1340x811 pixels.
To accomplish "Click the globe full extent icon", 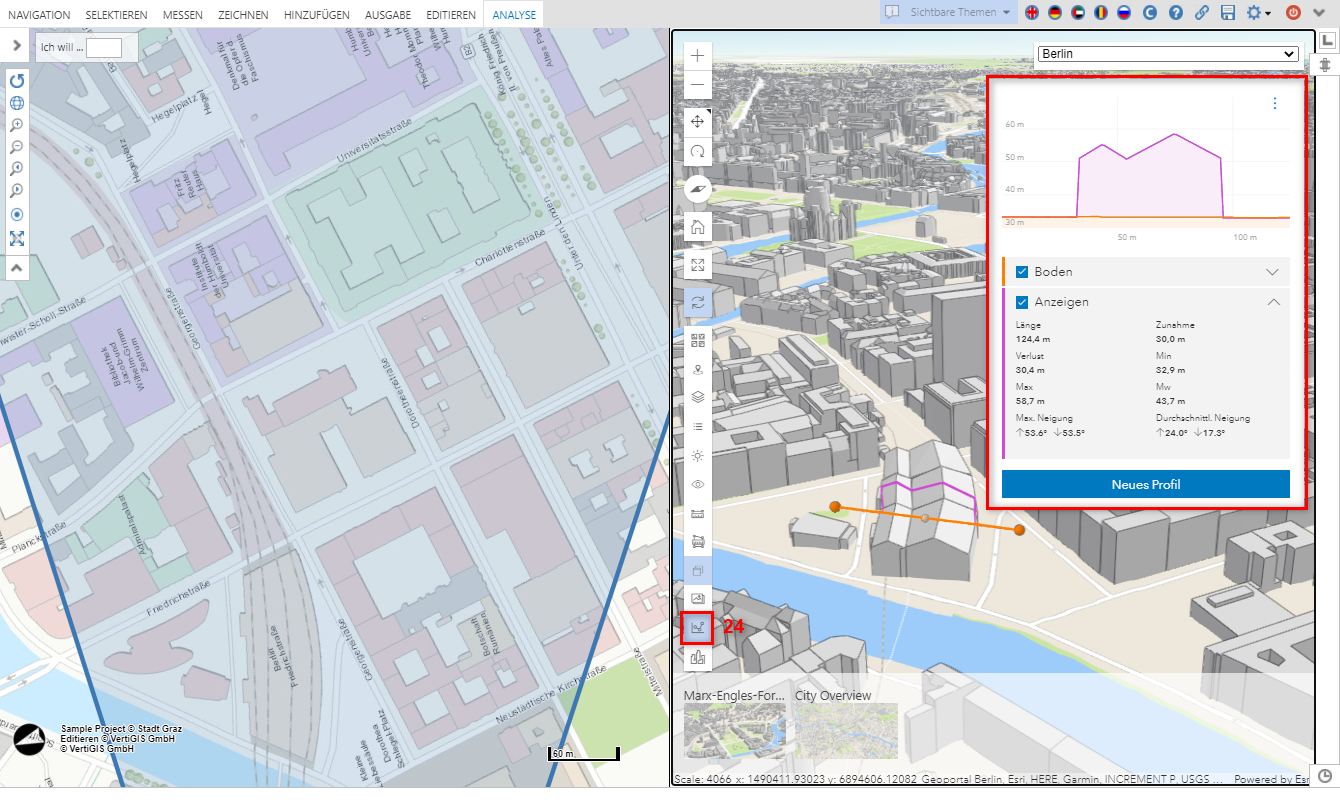I will pos(17,103).
